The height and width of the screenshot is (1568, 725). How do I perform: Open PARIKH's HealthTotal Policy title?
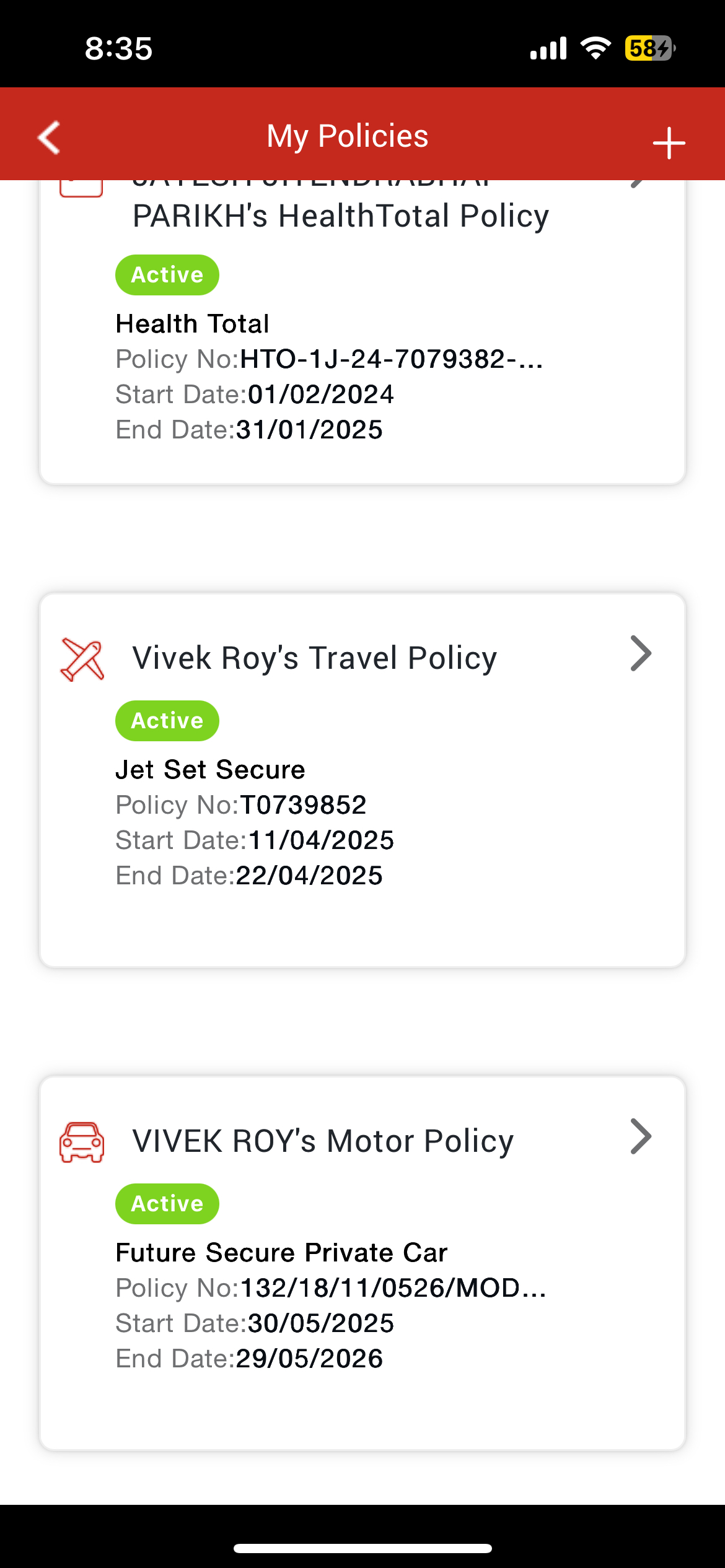[341, 216]
